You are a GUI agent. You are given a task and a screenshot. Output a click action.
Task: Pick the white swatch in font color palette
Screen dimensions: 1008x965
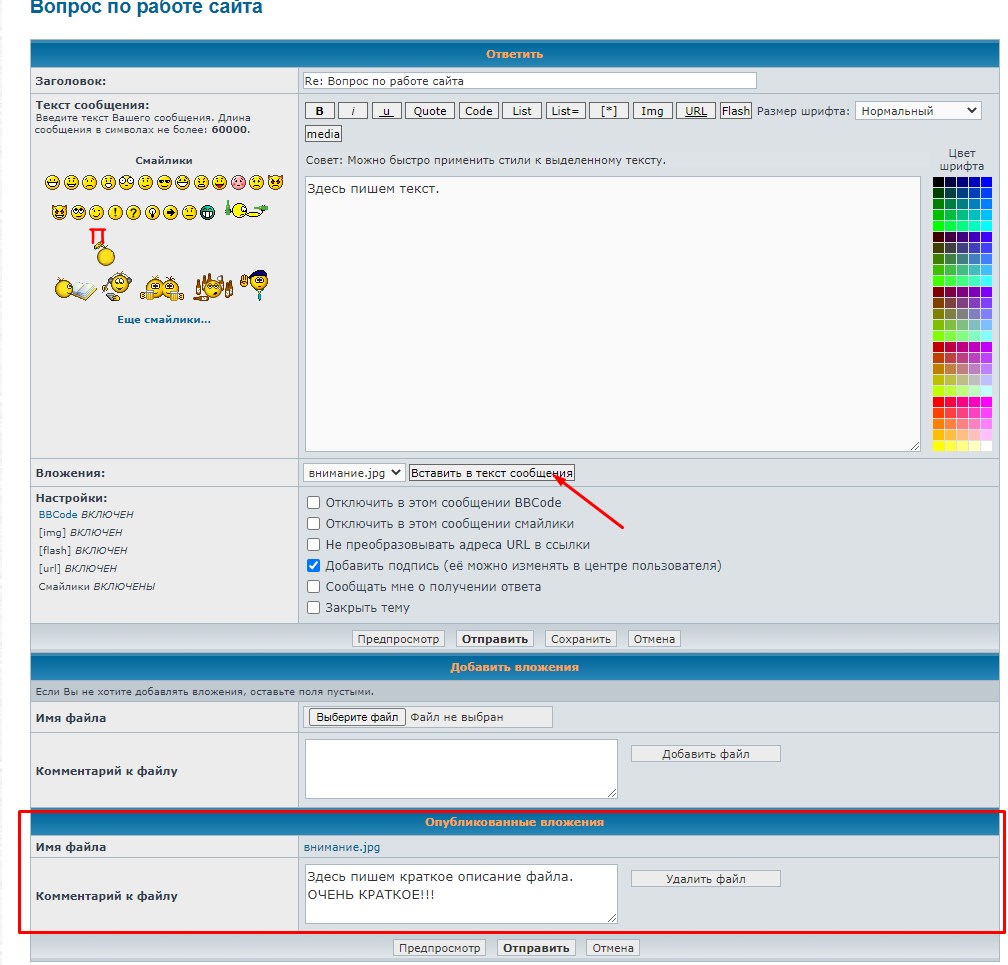(986, 446)
